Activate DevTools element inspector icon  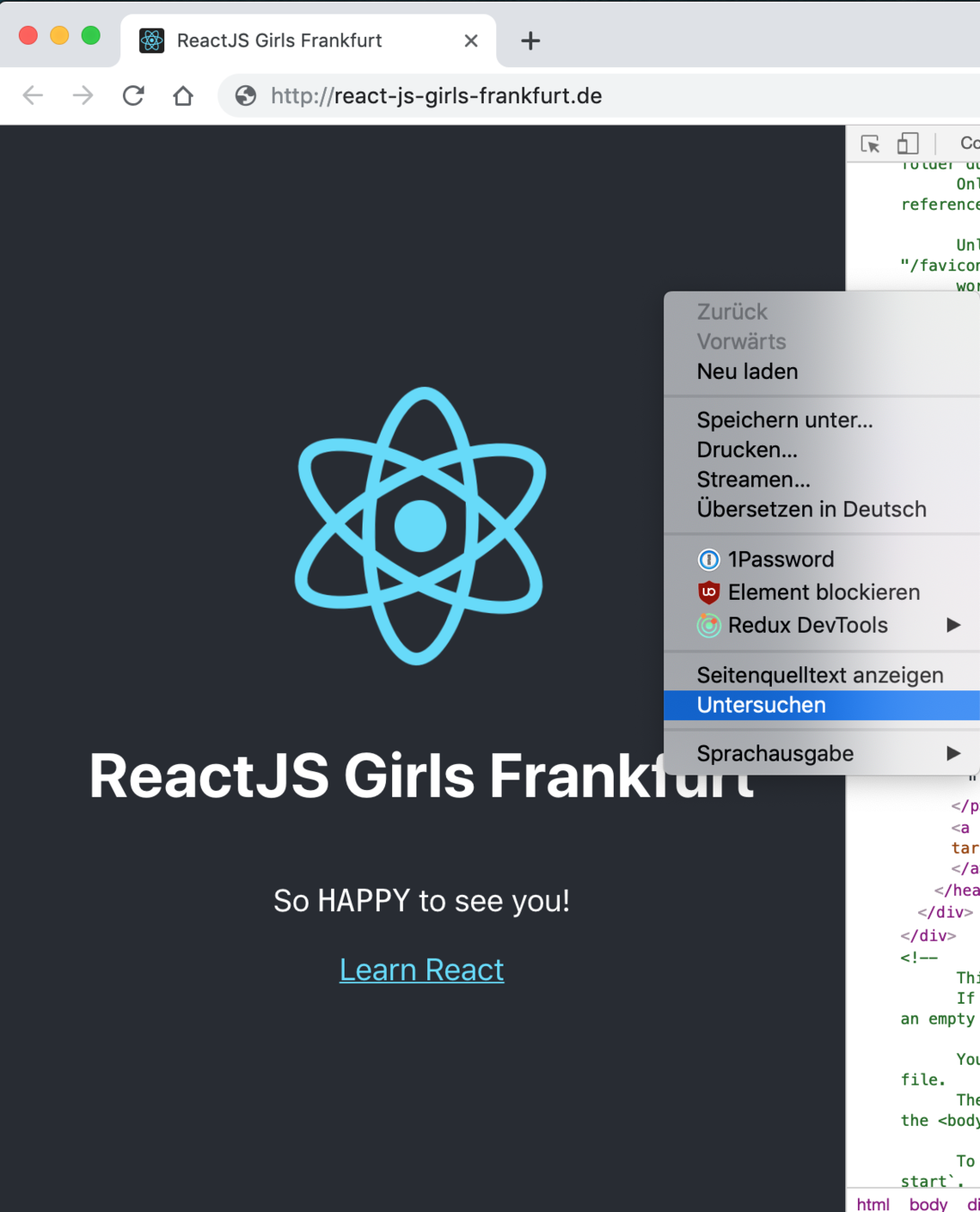pos(870,144)
